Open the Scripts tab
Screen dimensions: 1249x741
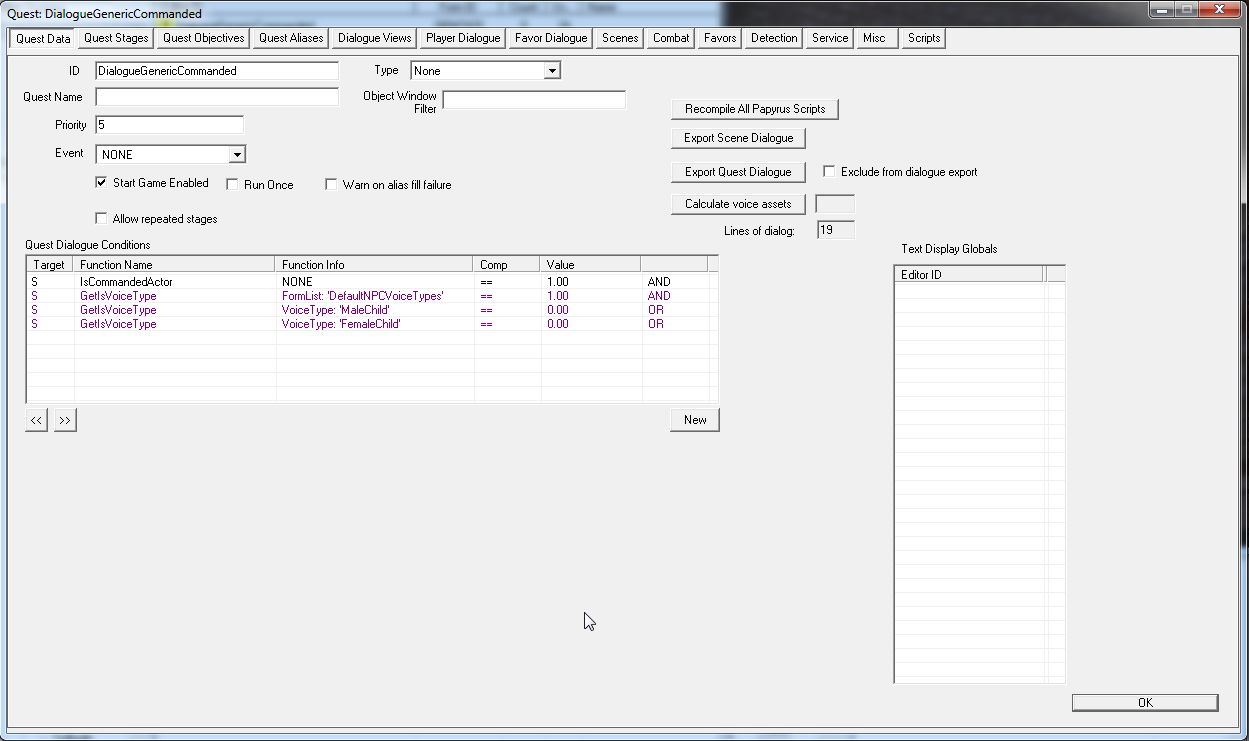(x=924, y=38)
